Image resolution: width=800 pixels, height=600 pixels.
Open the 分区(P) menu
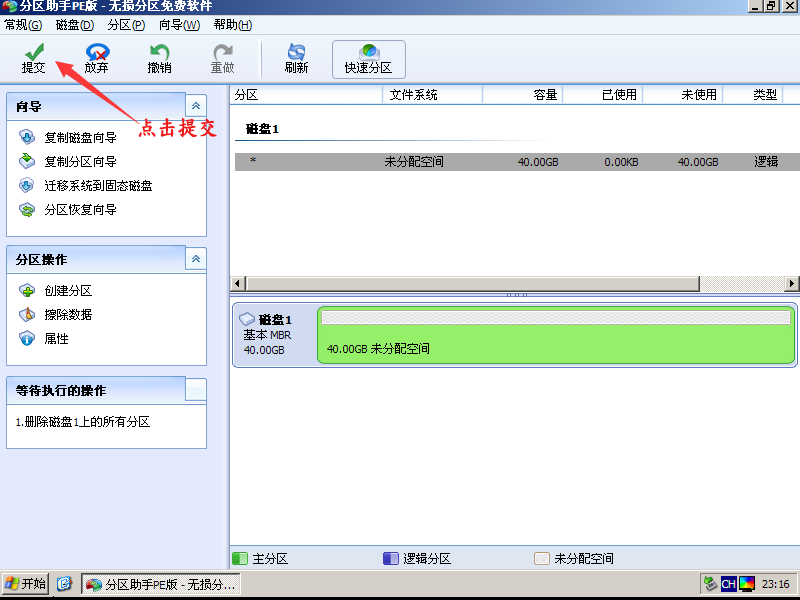click(127, 24)
